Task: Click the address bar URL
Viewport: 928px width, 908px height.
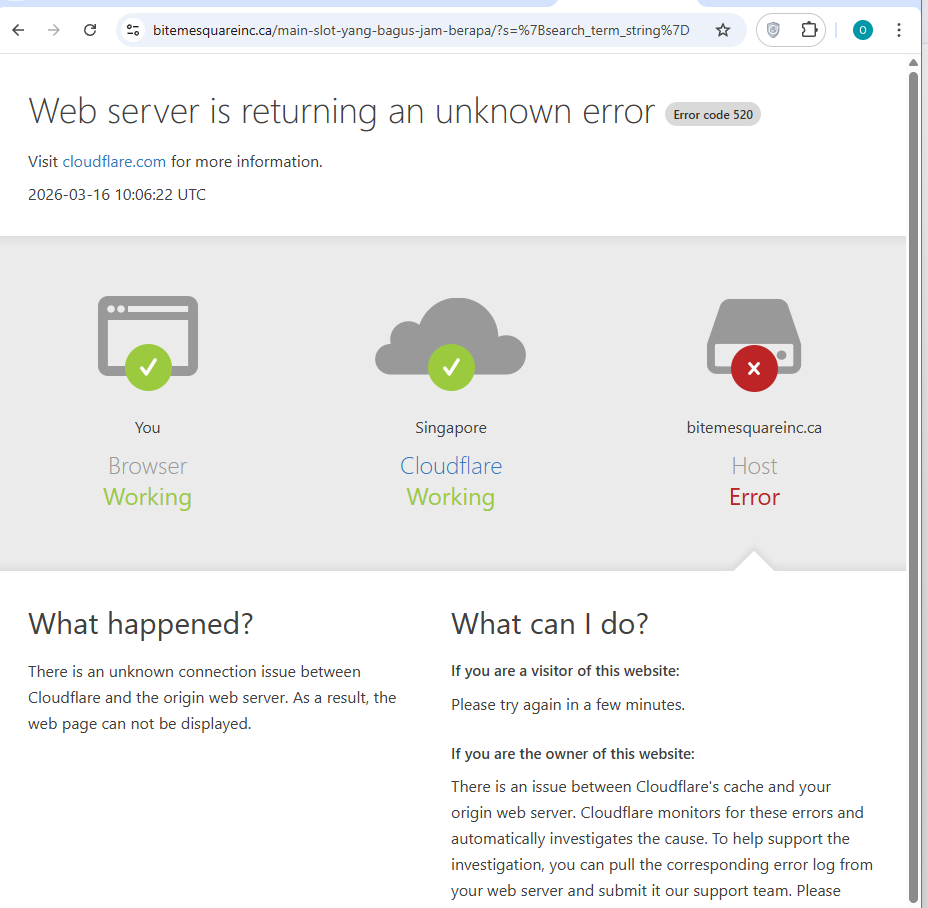Action: [x=421, y=30]
